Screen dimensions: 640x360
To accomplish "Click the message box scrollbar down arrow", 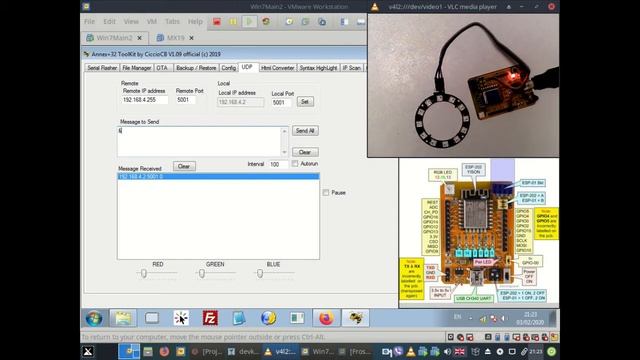I will (x=284, y=152).
